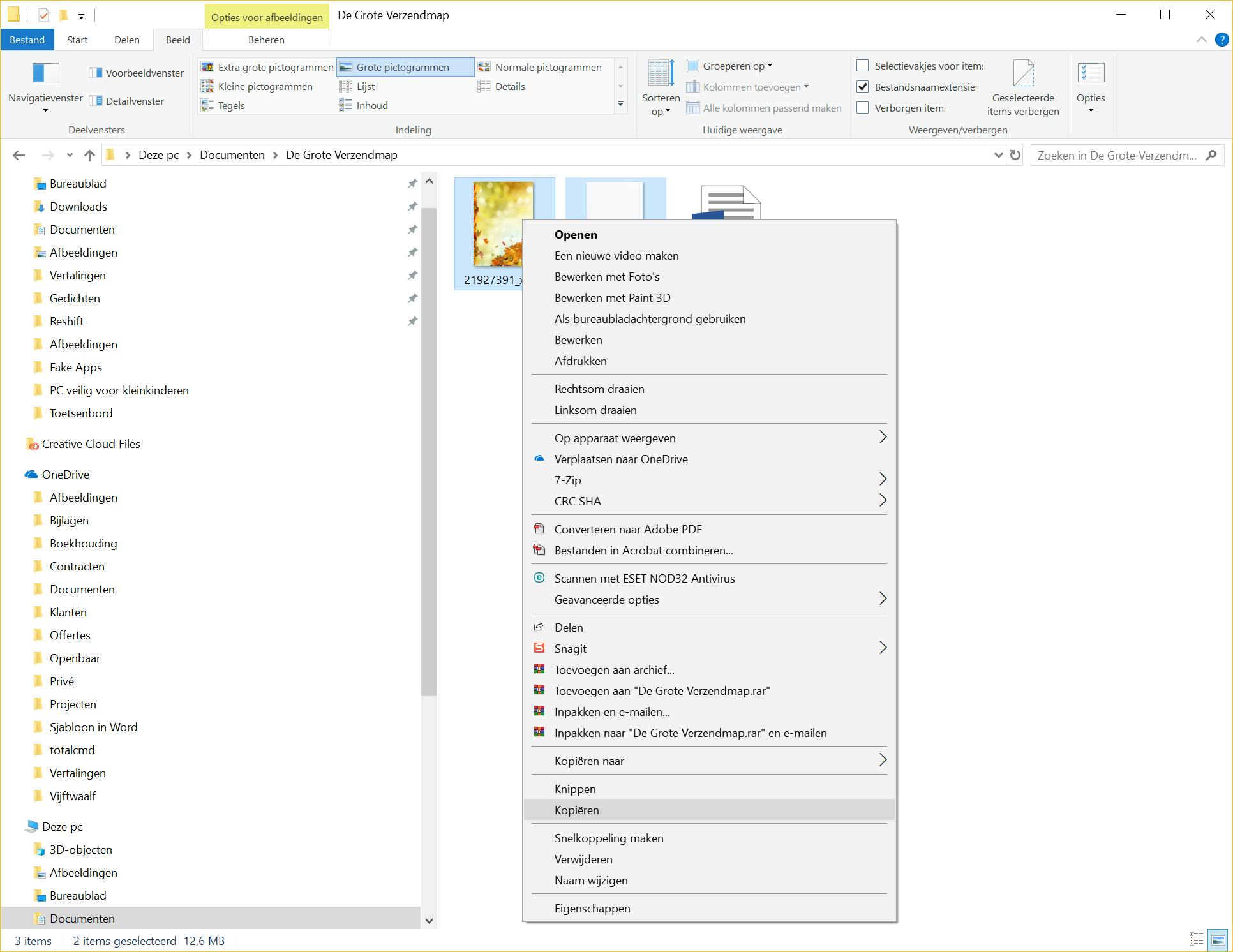
Task: Switch to the Start ribbon tab
Action: pos(77,40)
